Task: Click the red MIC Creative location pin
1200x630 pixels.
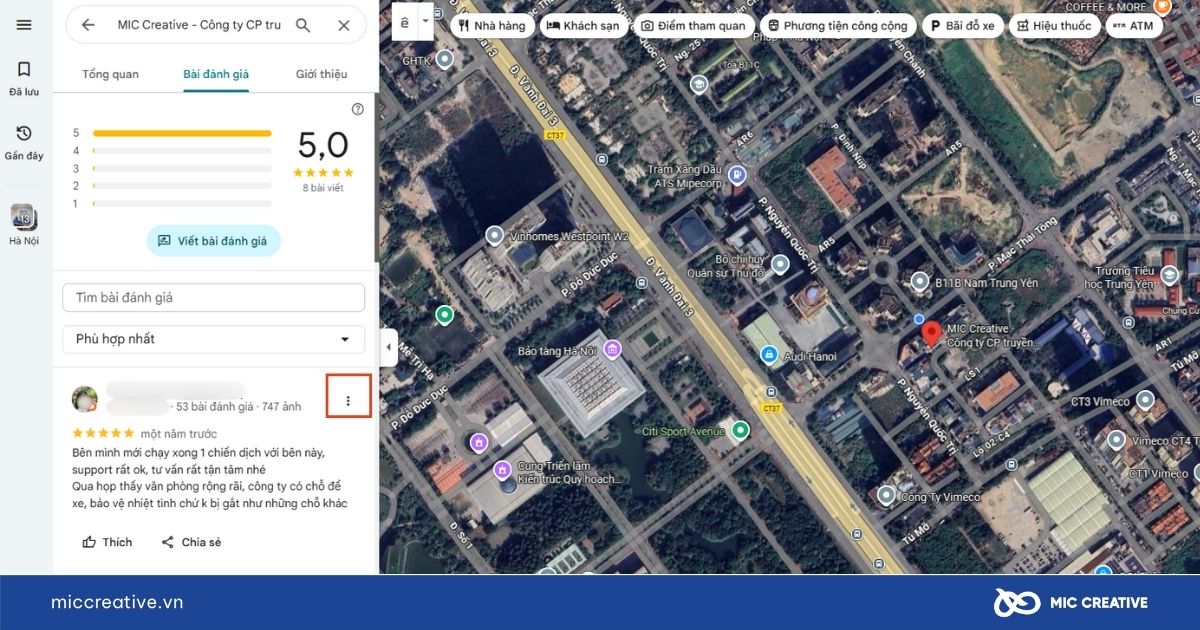Action: click(x=931, y=335)
